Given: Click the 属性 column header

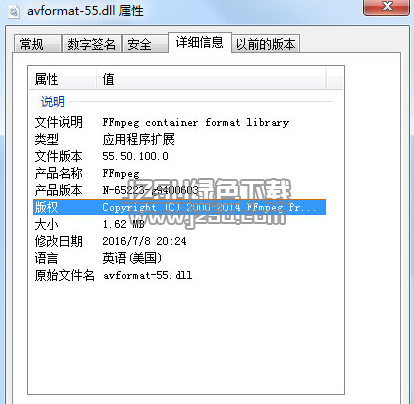Looking at the screenshot, I should point(63,79).
